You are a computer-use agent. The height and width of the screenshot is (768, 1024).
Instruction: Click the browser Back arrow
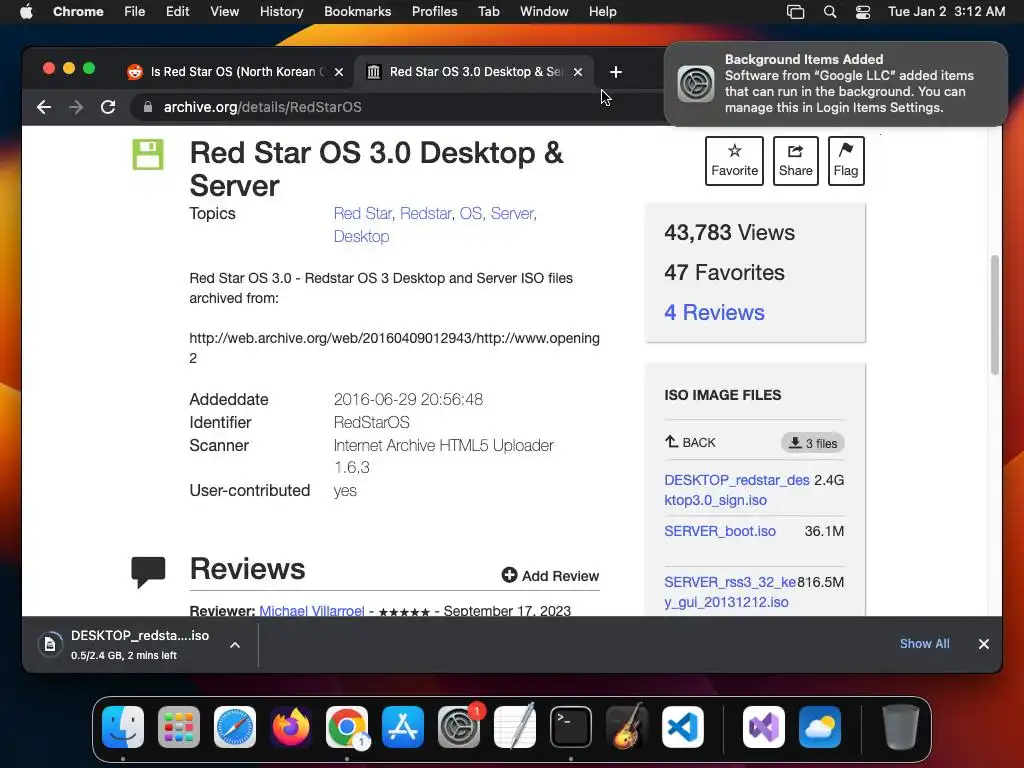click(44, 107)
